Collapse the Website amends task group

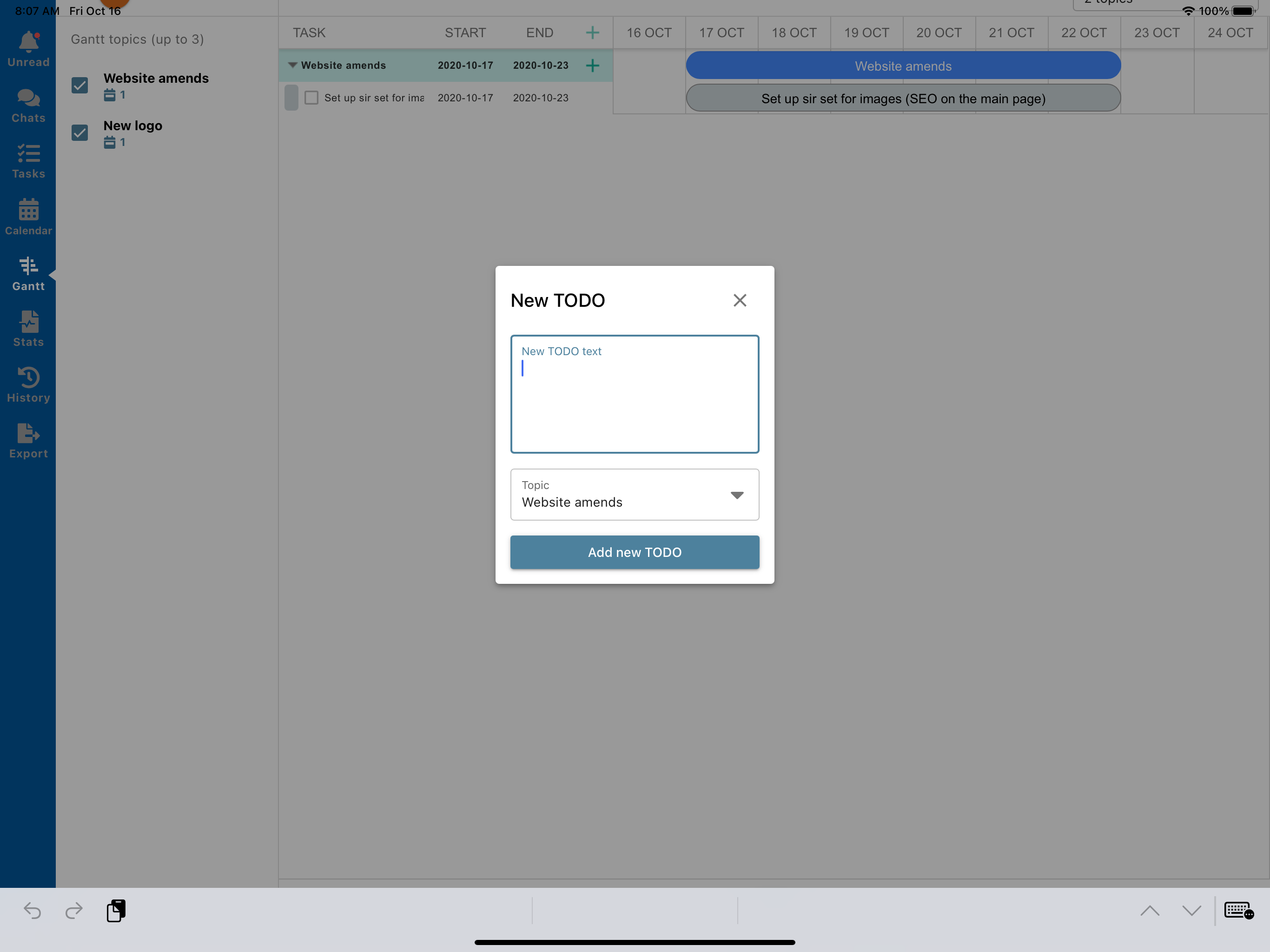pos(292,66)
